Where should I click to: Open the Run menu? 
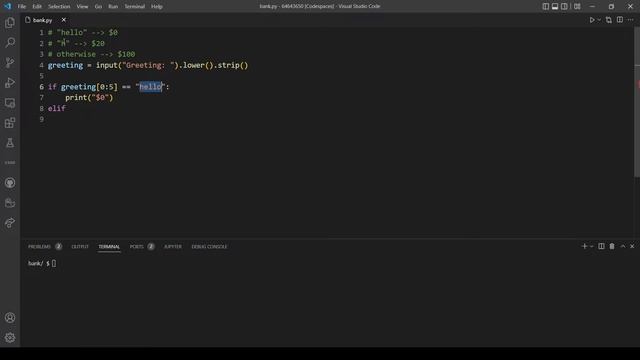tap(113, 7)
